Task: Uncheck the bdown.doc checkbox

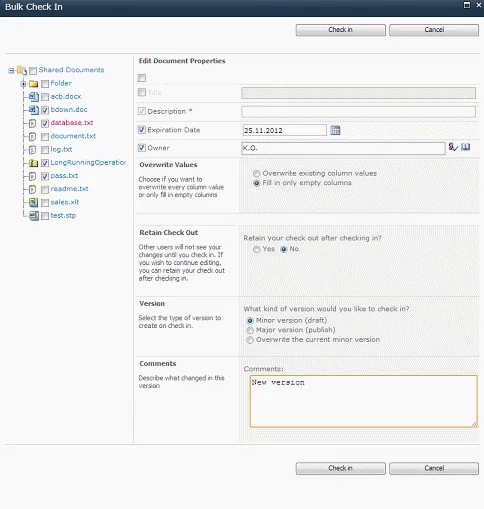Action: 45,110
